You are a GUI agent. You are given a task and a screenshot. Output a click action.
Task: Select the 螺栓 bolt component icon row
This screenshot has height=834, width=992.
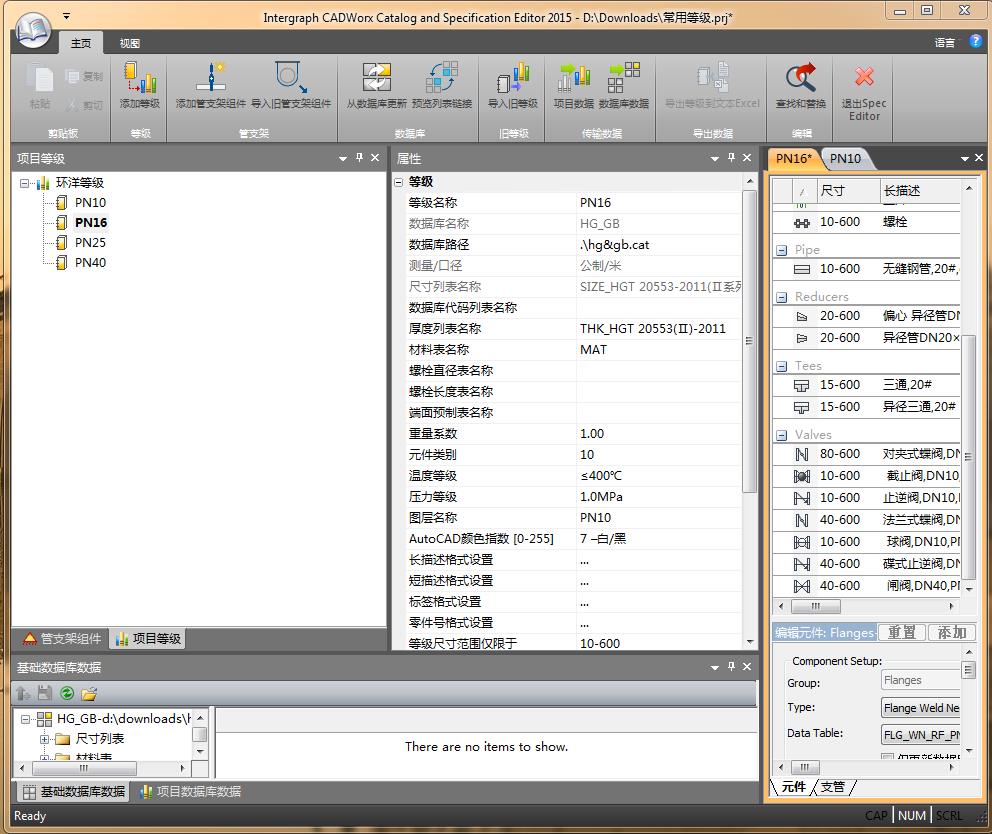pos(802,223)
